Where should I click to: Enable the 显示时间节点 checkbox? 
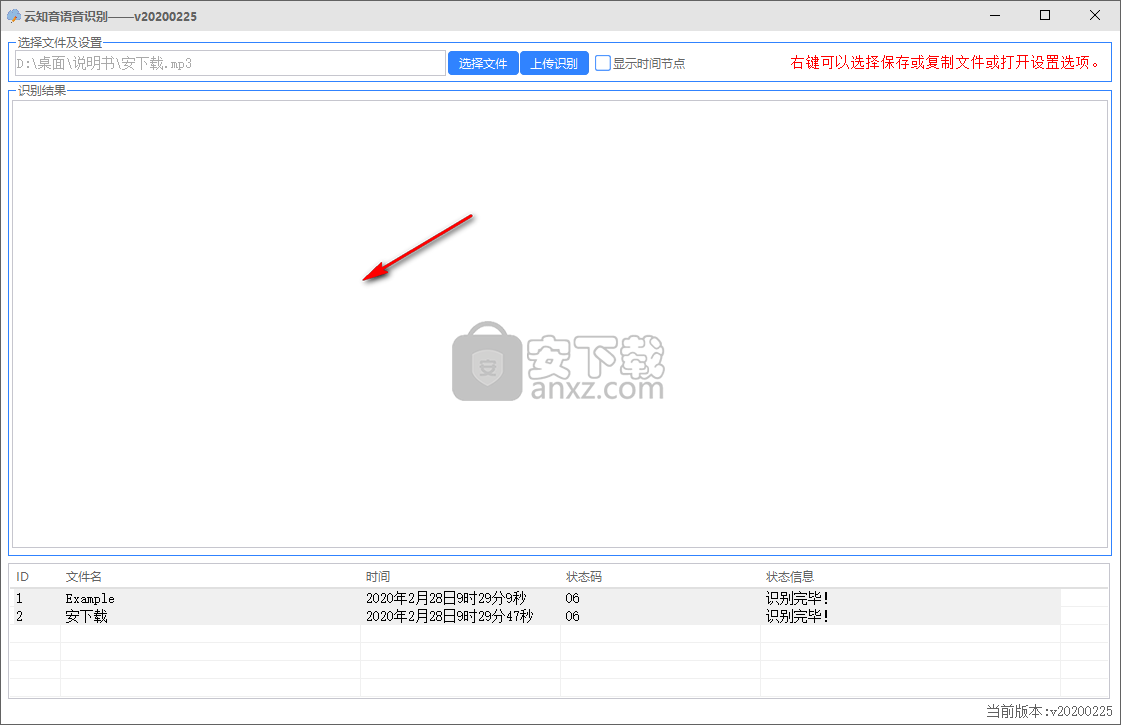click(x=603, y=63)
